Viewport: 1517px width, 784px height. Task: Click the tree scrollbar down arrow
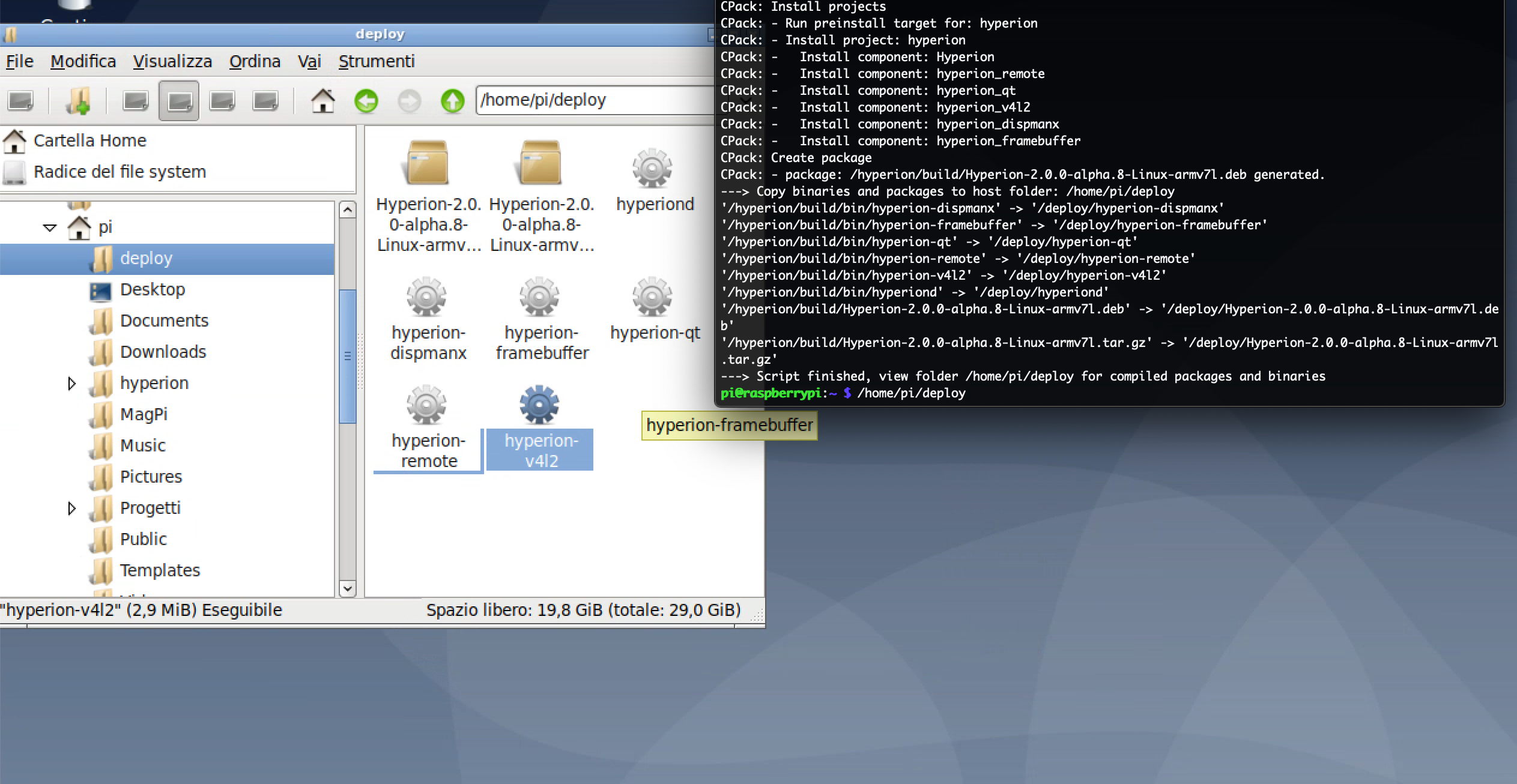(x=347, y=588)
